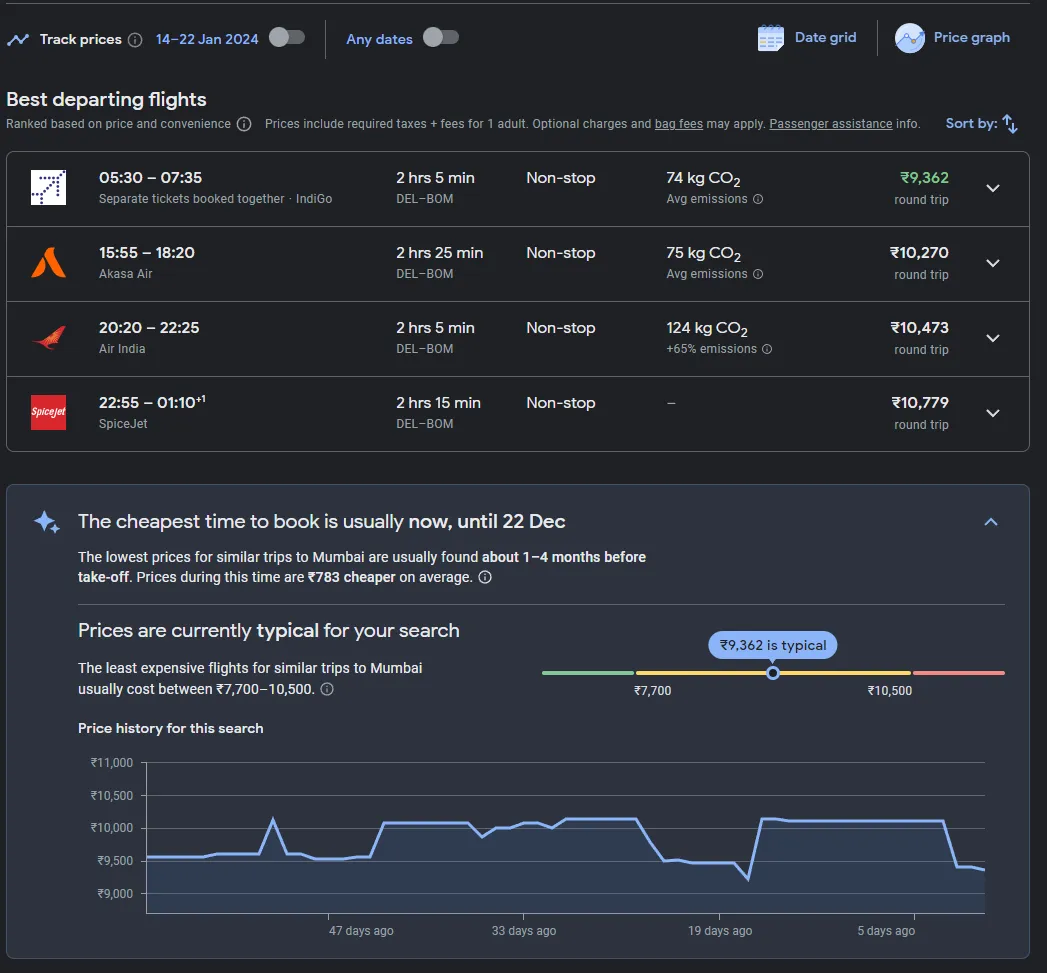Image resolution: width=1047 pixels, height=973 pixels.
Task: Click the Track prices trend icon
Action: pyautogui.click(x=18, y=39)
